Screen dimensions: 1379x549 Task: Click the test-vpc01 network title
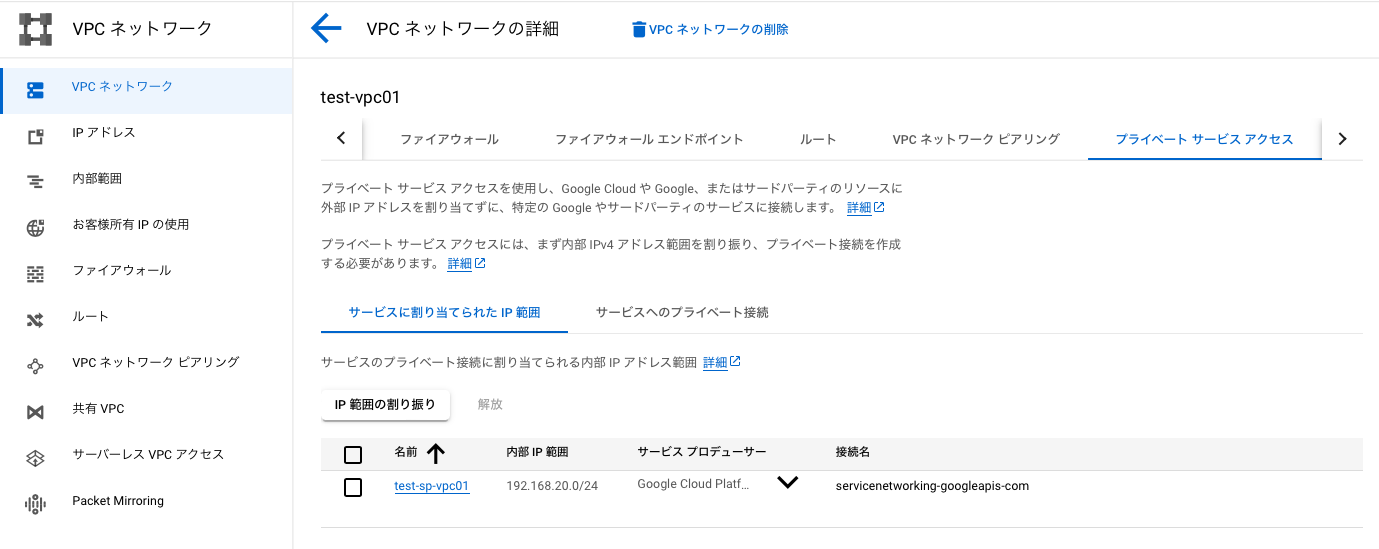360,97
